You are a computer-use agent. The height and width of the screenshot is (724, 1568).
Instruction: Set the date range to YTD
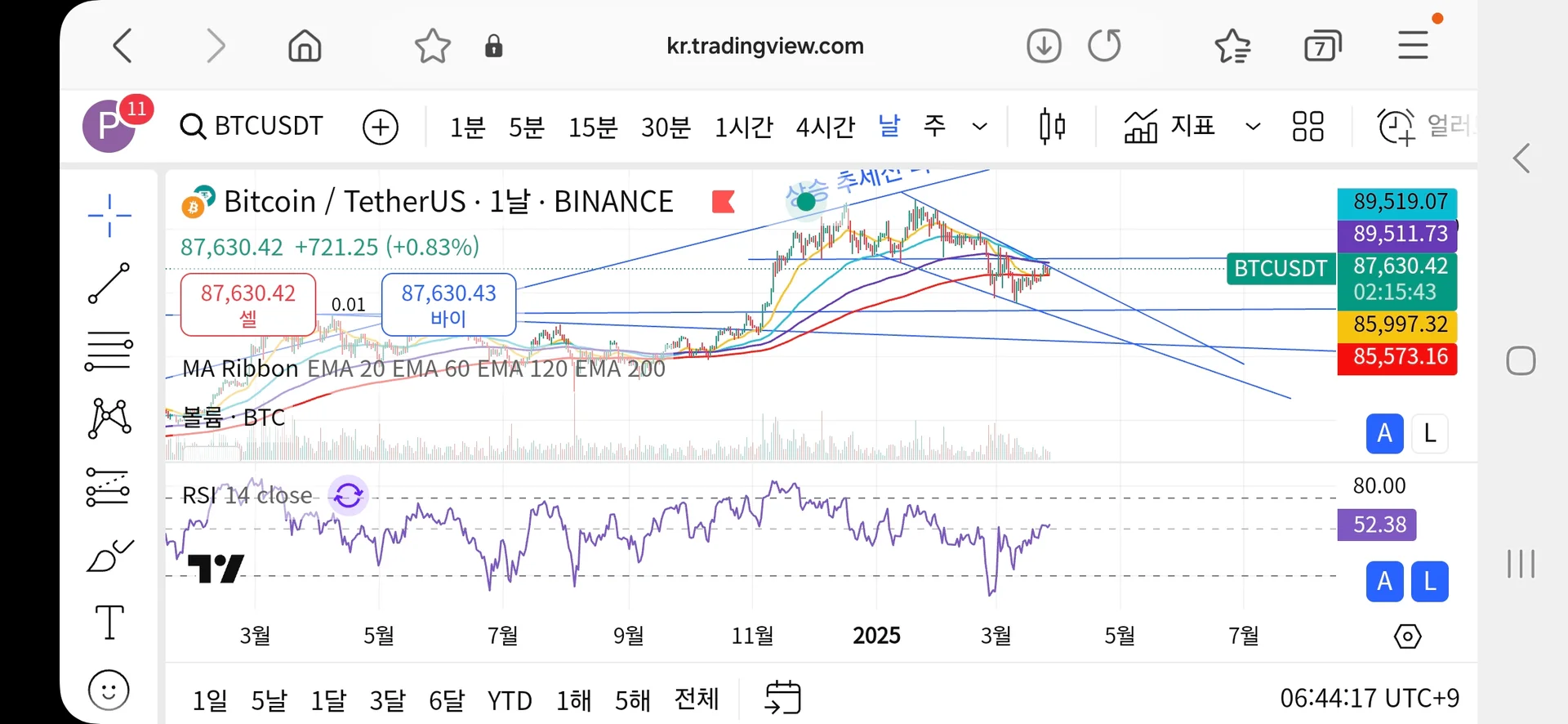click(x=510, y=700)
